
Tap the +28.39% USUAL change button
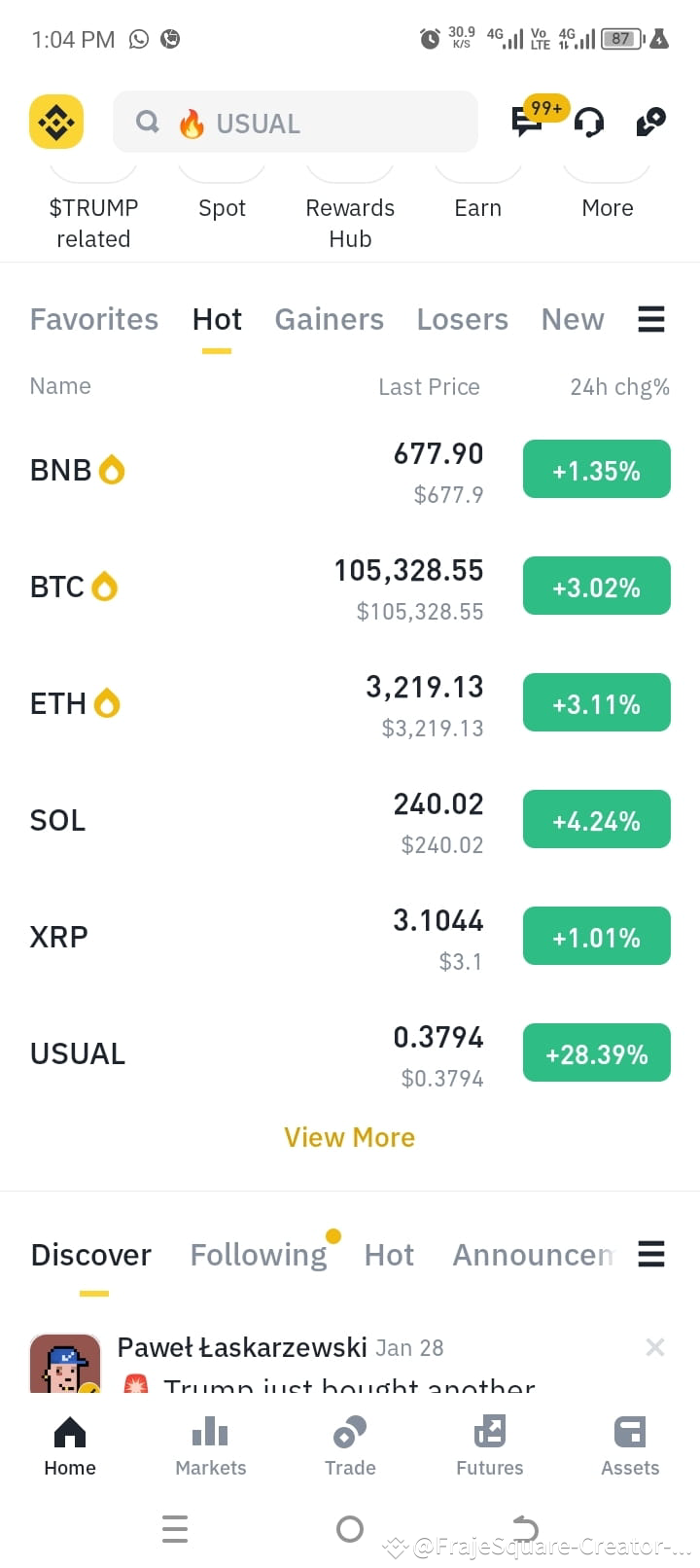tap(597, 1053)
